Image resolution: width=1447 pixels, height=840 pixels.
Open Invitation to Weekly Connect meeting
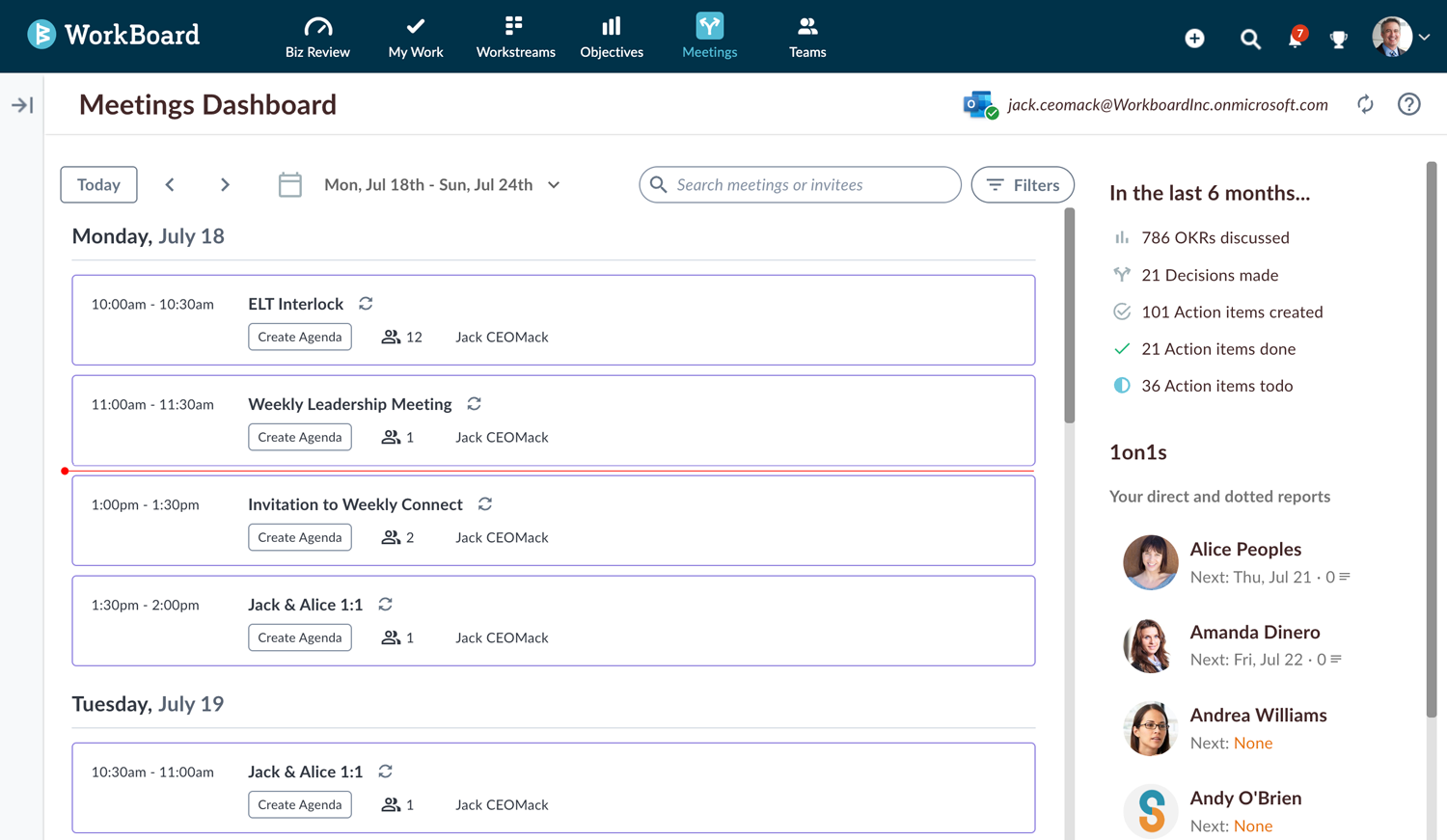coord(355,504)
